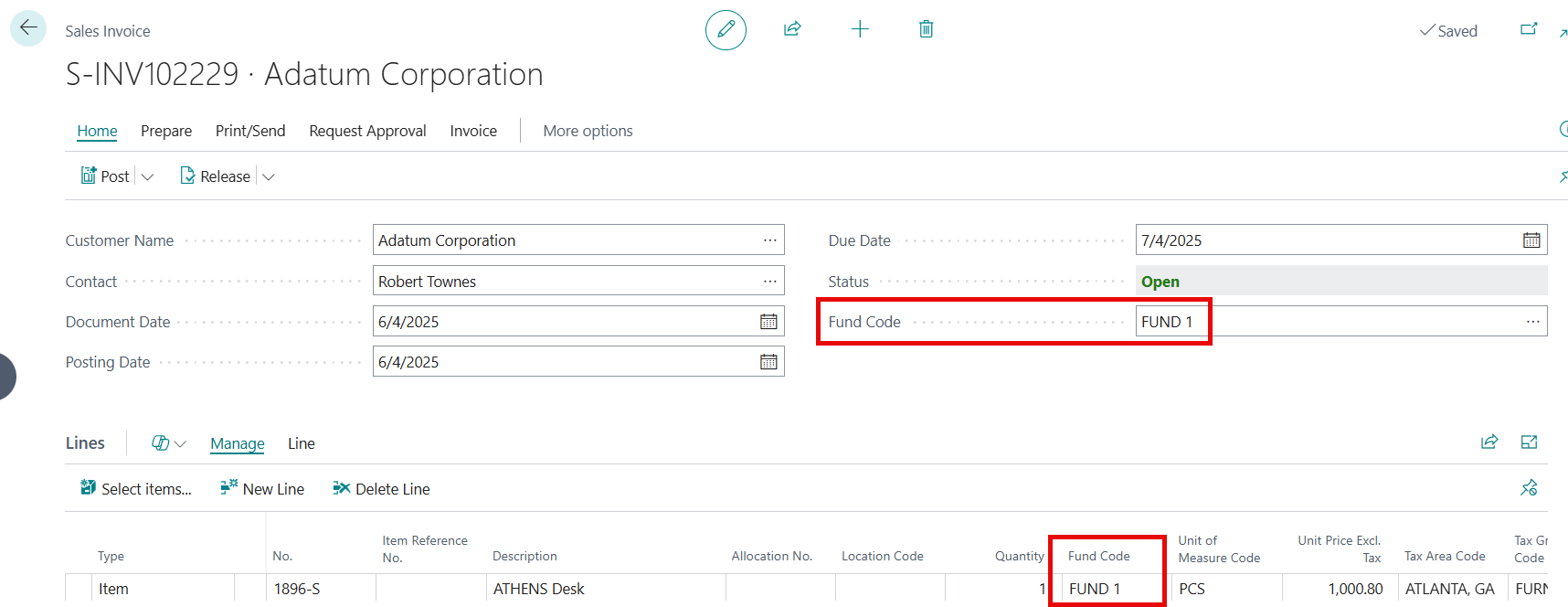Viewport: 1568px width, 607px height.
Task: Click Select items button
Action: pyautogui.click(x=136, y=489)
